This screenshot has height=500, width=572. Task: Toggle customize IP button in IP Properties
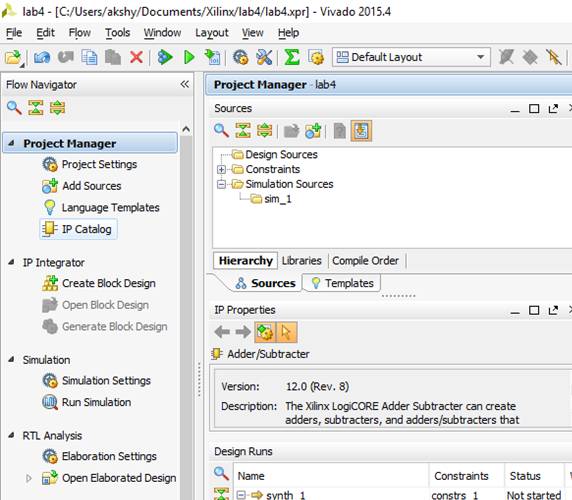pos(265,332)
